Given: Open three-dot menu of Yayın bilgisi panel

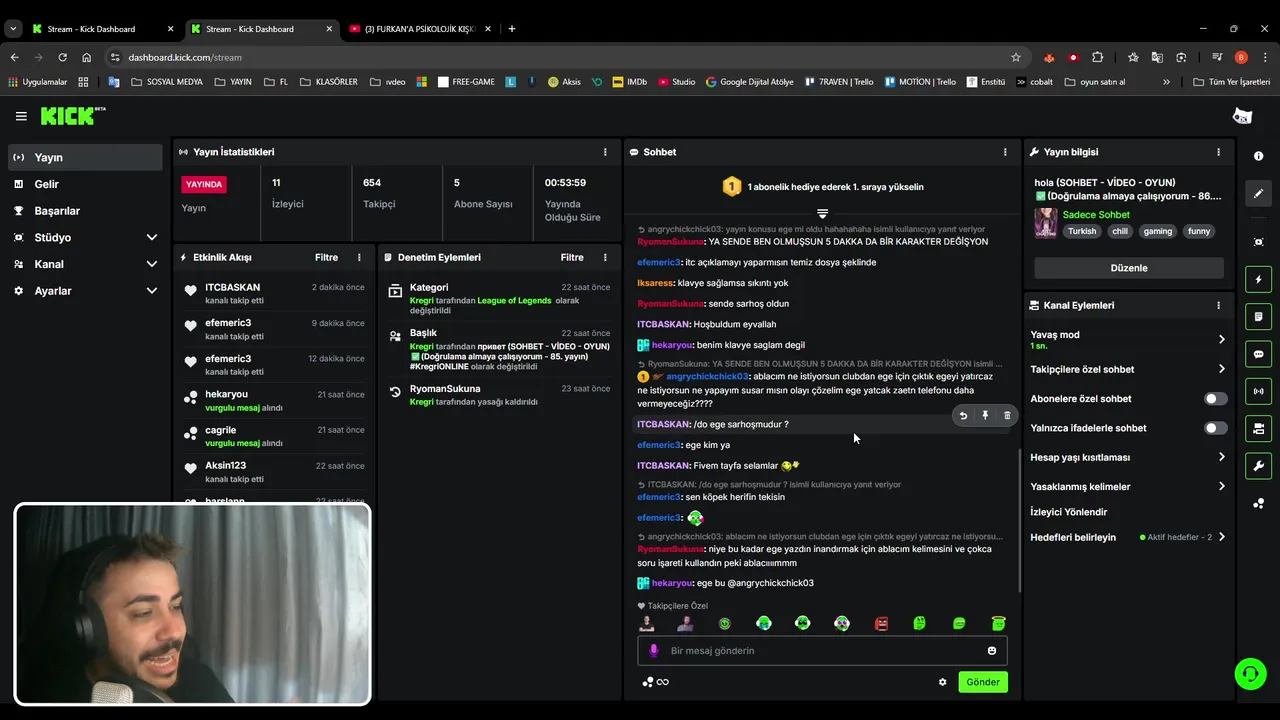Looking at the screenshot, I should coord(1218,152).
